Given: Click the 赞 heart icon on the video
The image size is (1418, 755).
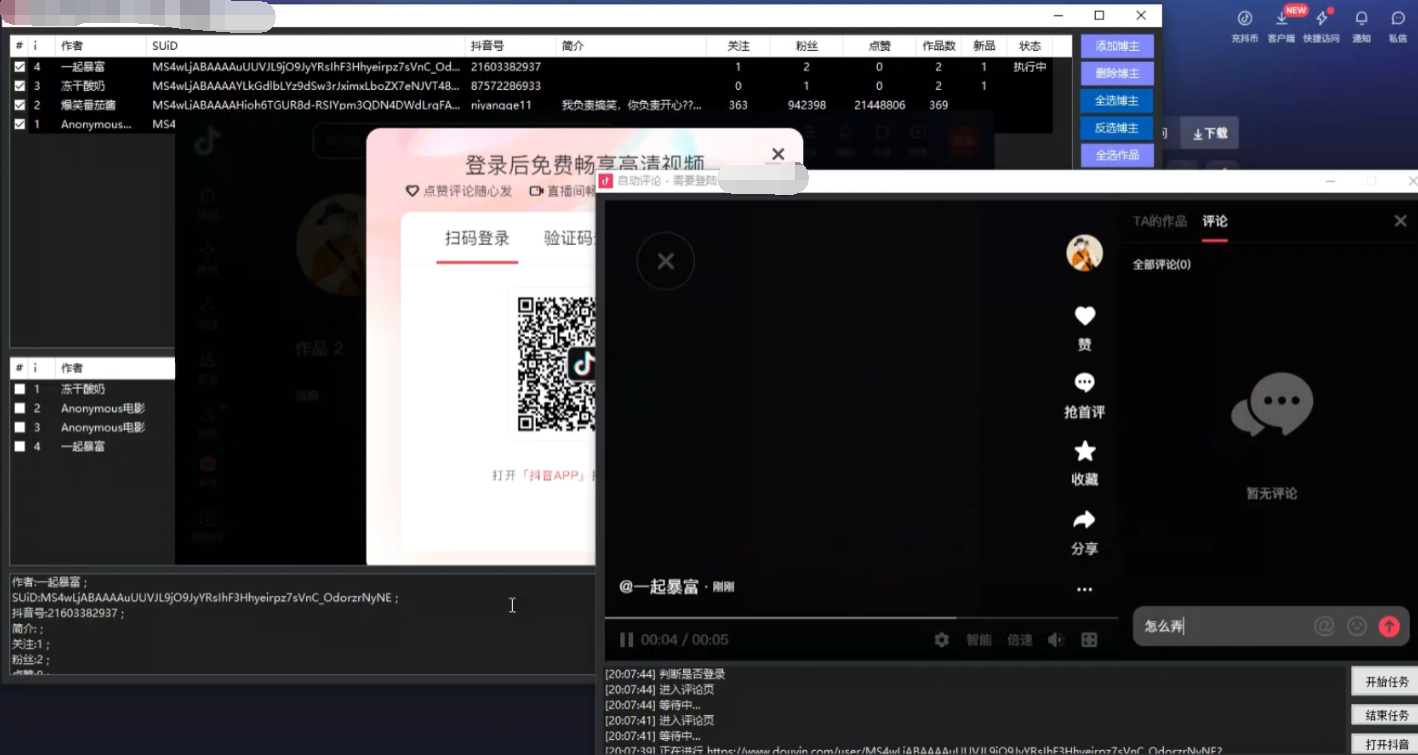Looking at the screenshot, I should click(1084, 316).
